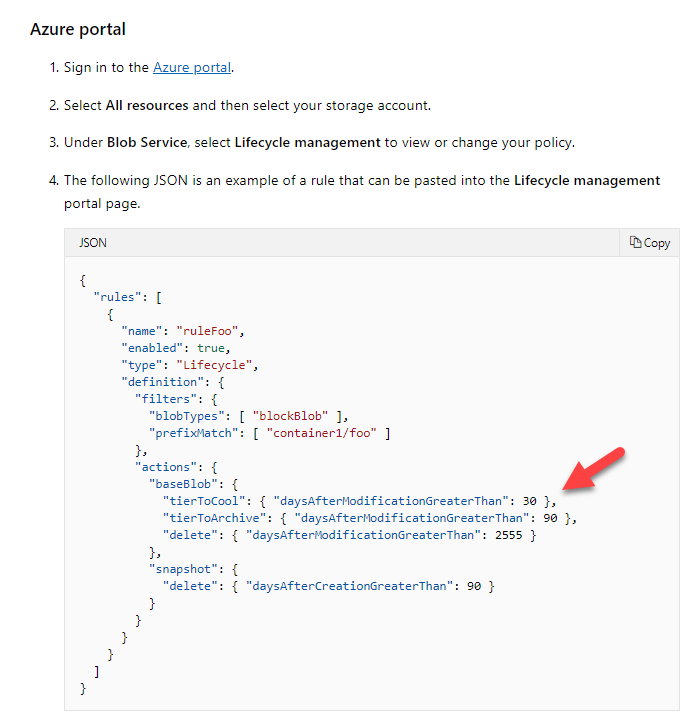Click "daysAfterCreationGreaterThan" key
The image size is (686, 713).
click(350, 587)
